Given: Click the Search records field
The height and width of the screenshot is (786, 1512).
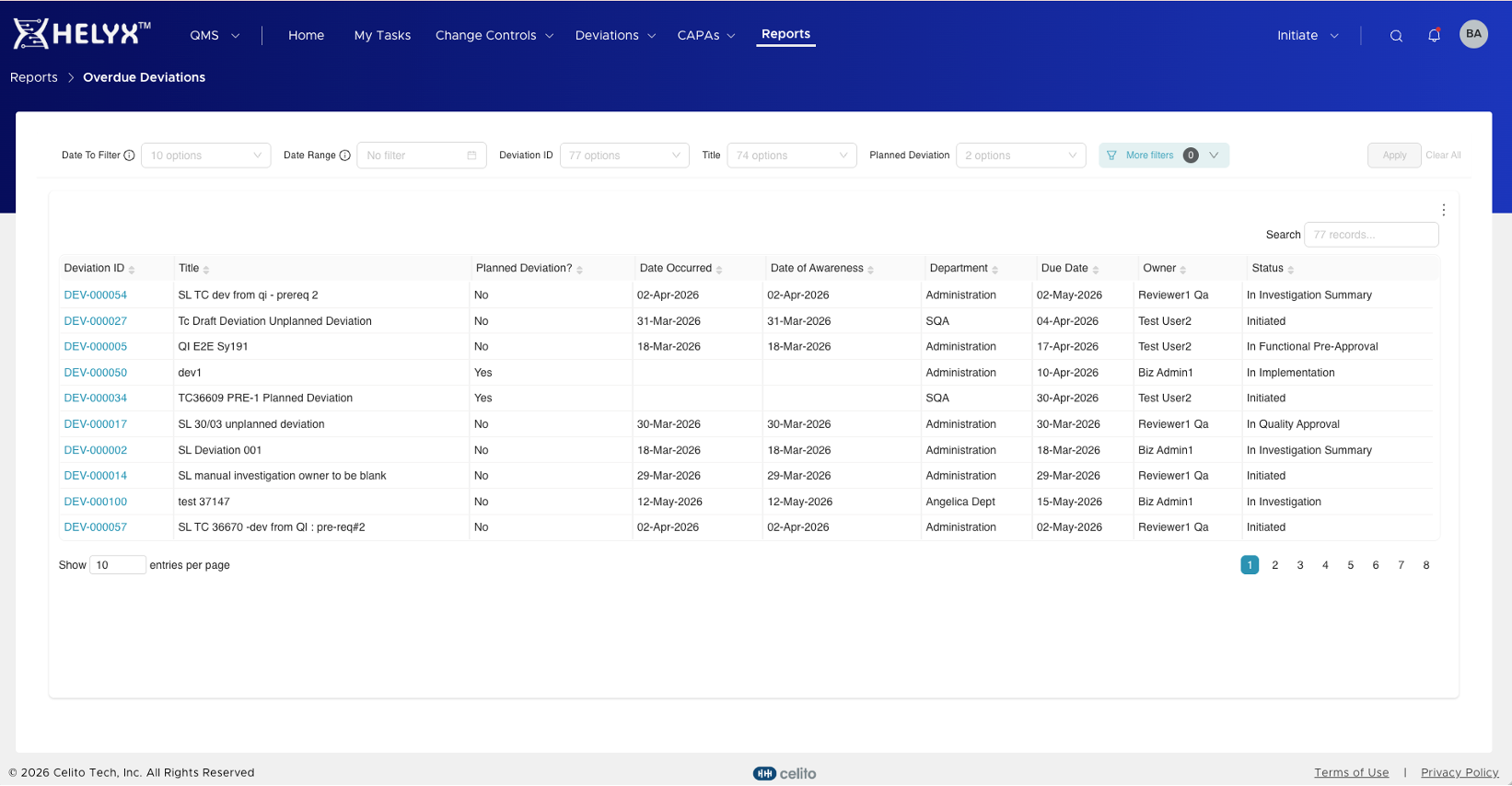Looking at the screenshot, I should click(x=1371, y=235).
